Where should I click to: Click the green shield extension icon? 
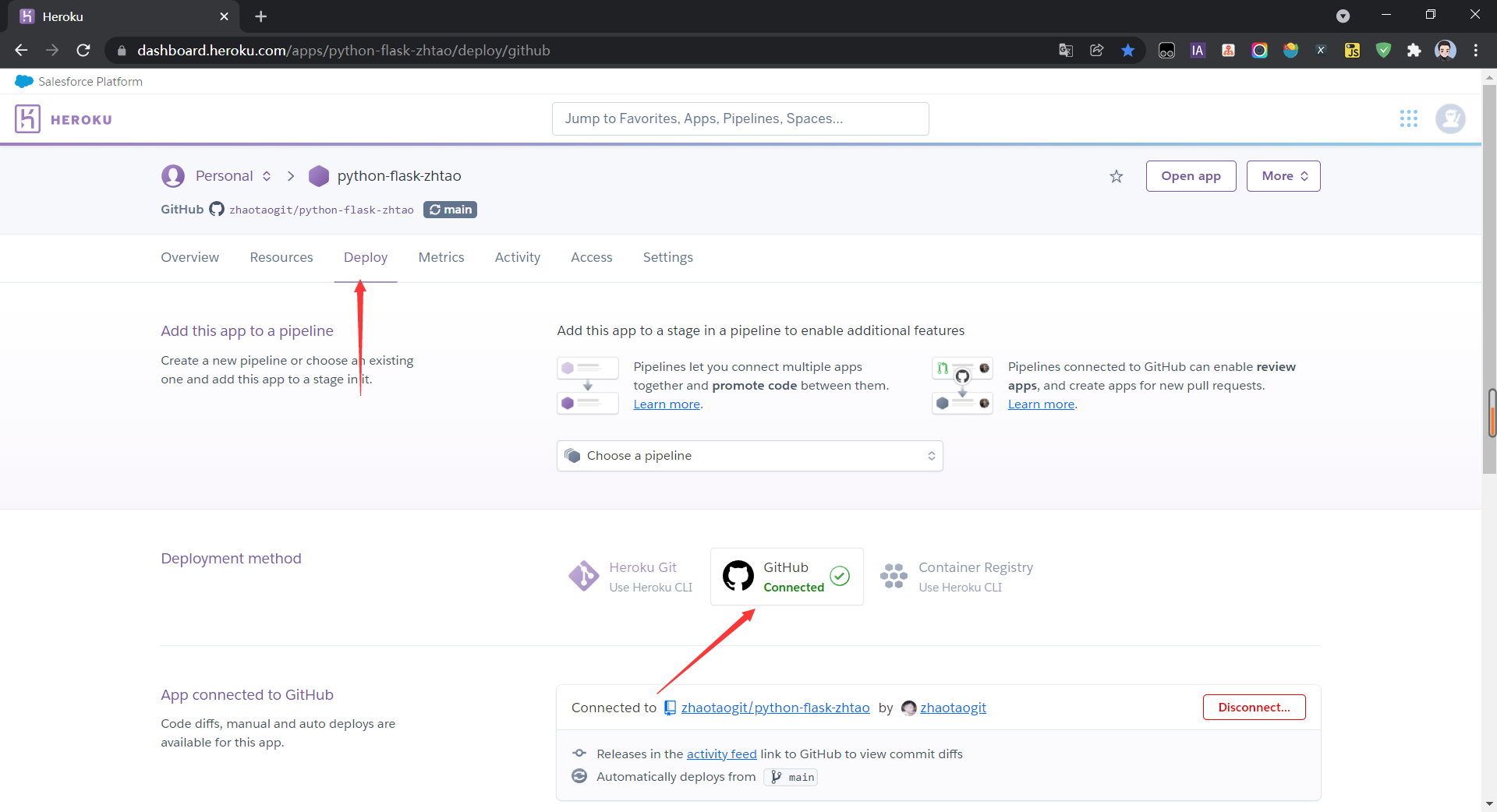pyautogui.click(x=1383, y=50)
